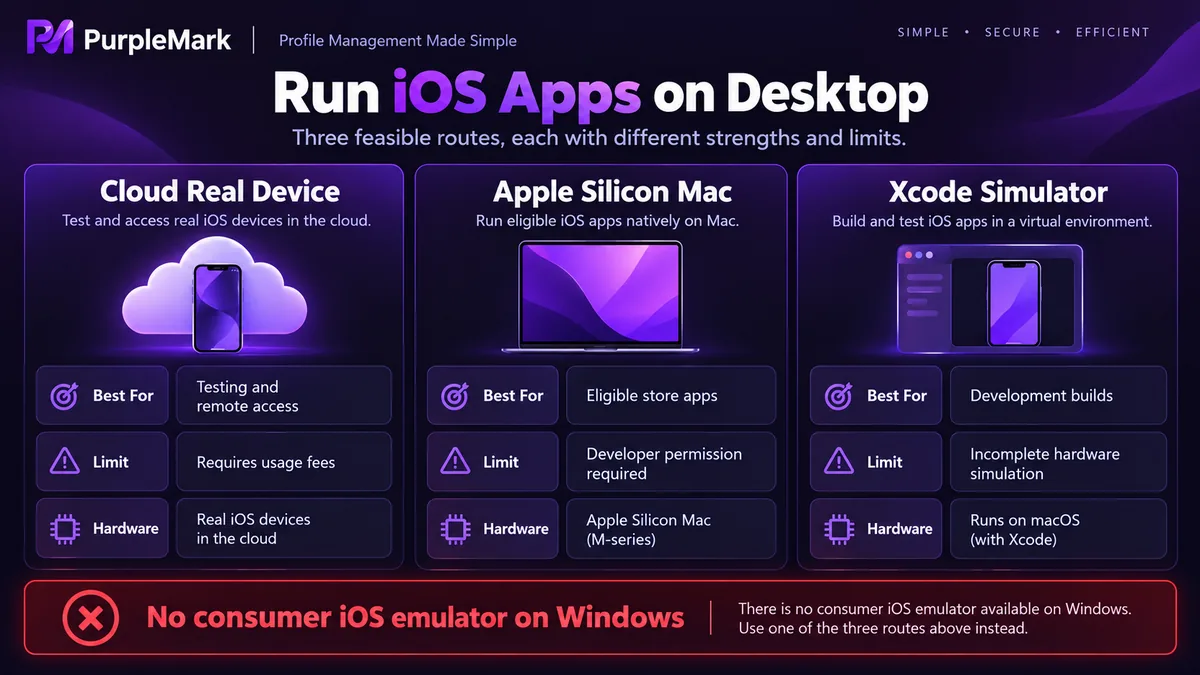1200x675 pixels.
Task: Click the 'Cloud Real Device' heading
Action: pos(220,191)
